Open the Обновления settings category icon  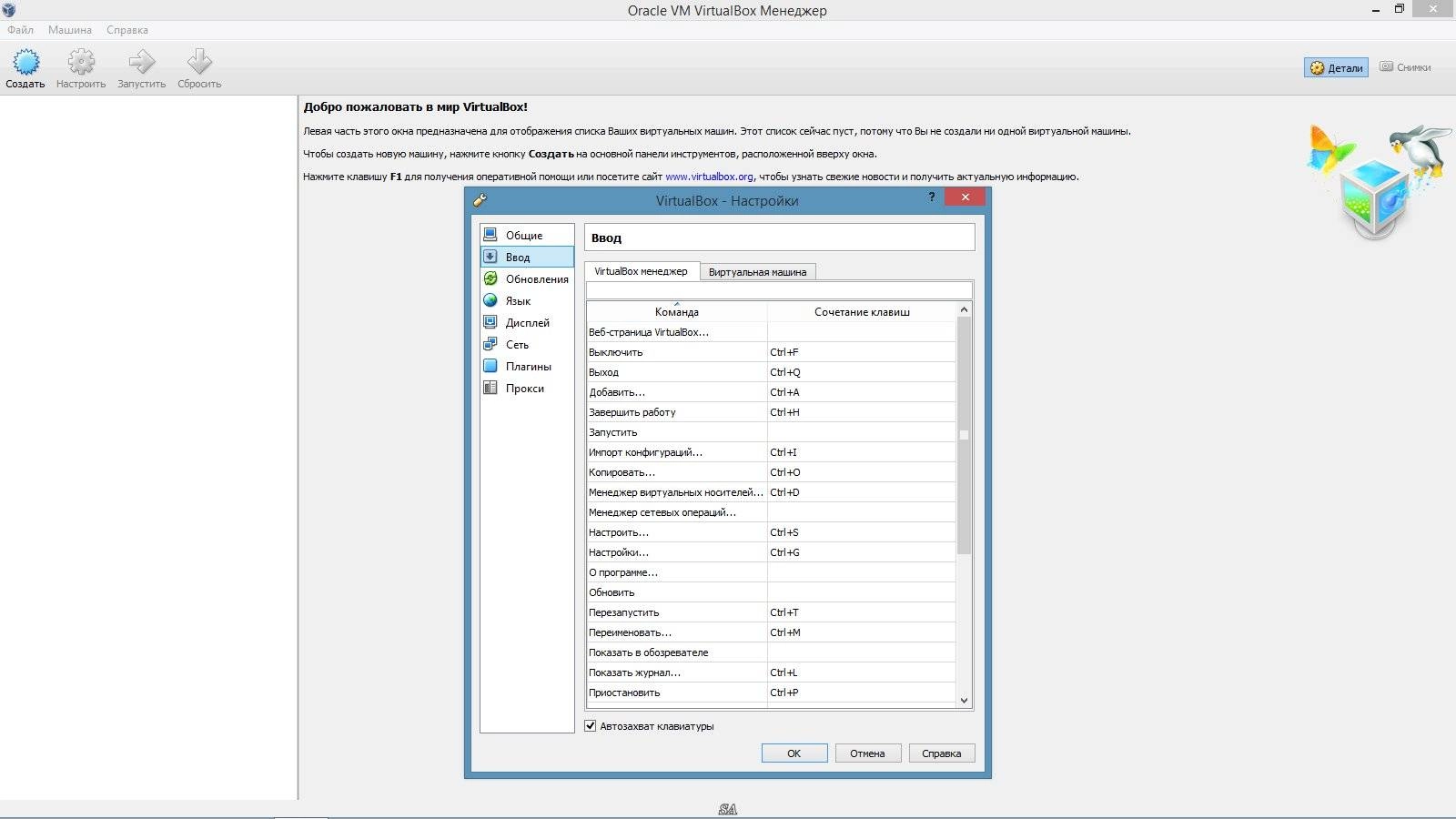490,278
